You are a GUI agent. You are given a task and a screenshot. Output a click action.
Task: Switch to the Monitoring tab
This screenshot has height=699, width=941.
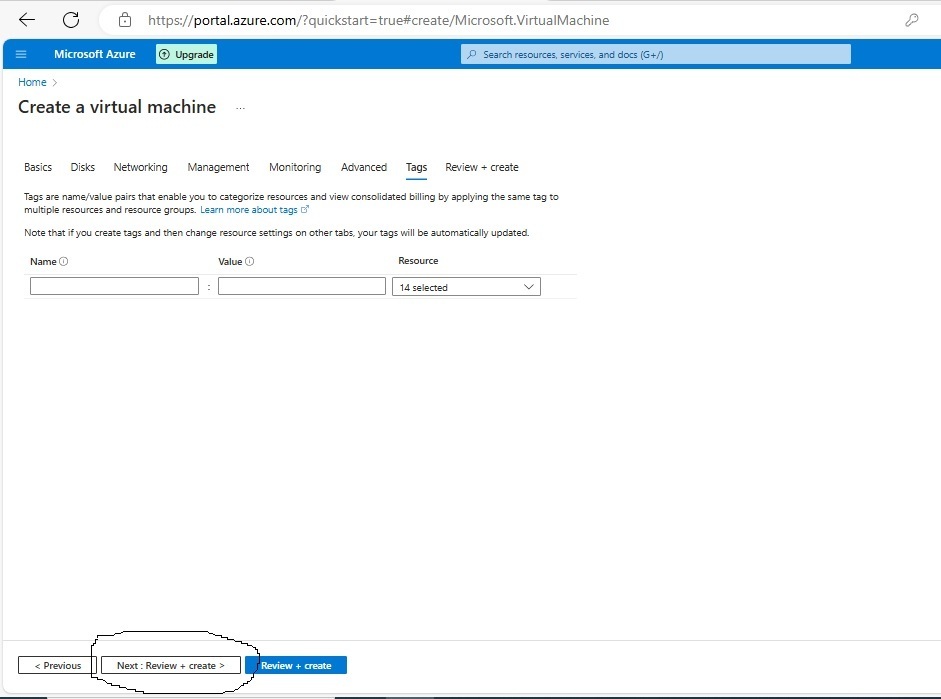click(295, 167)
